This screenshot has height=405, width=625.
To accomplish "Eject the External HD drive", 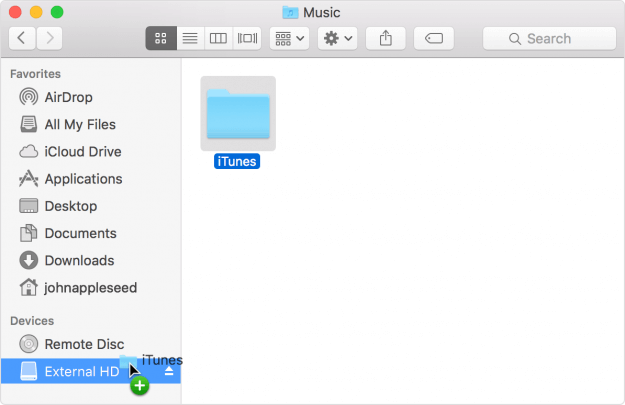I will pos(169,372).
